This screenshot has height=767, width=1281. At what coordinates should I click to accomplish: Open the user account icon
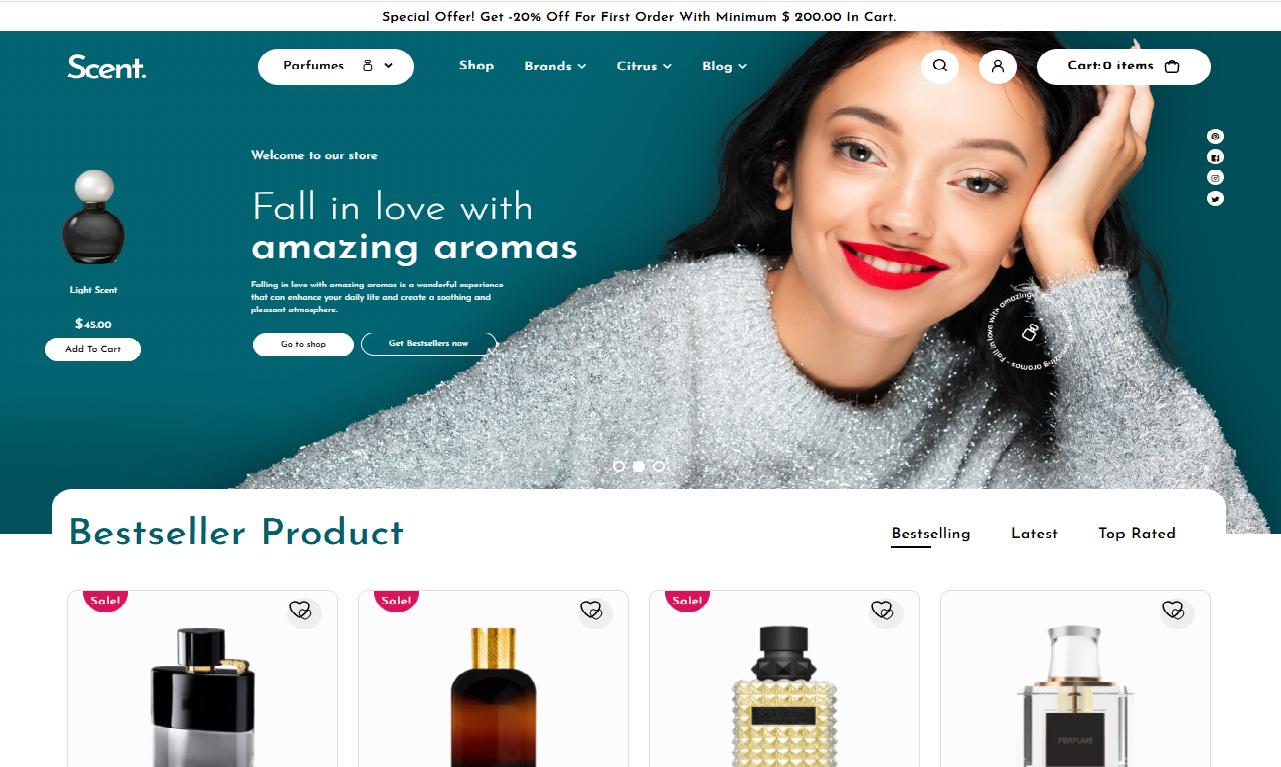[998, 66]
